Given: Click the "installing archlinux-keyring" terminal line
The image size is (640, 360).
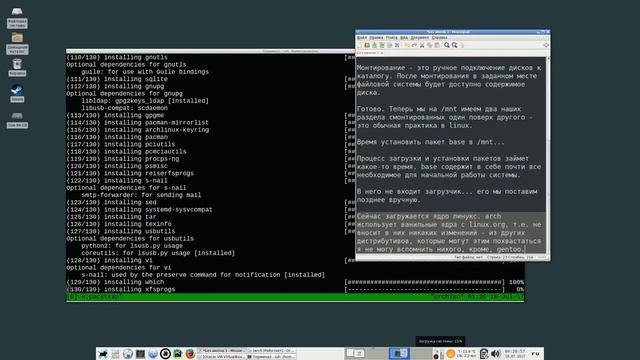Looking at the screenshot, I should (138, 130).
